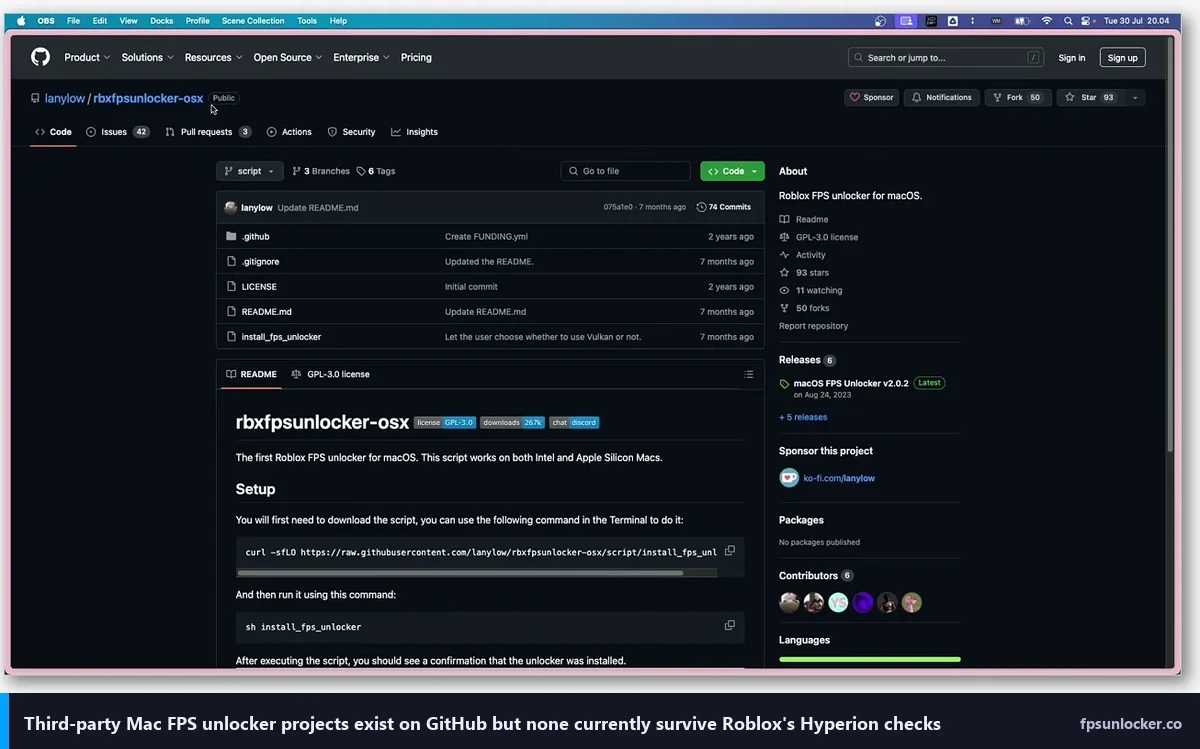This screenshot has width=1200, height=749.
Task: View the 74 Commits history
Action: [x=724, y=208]
